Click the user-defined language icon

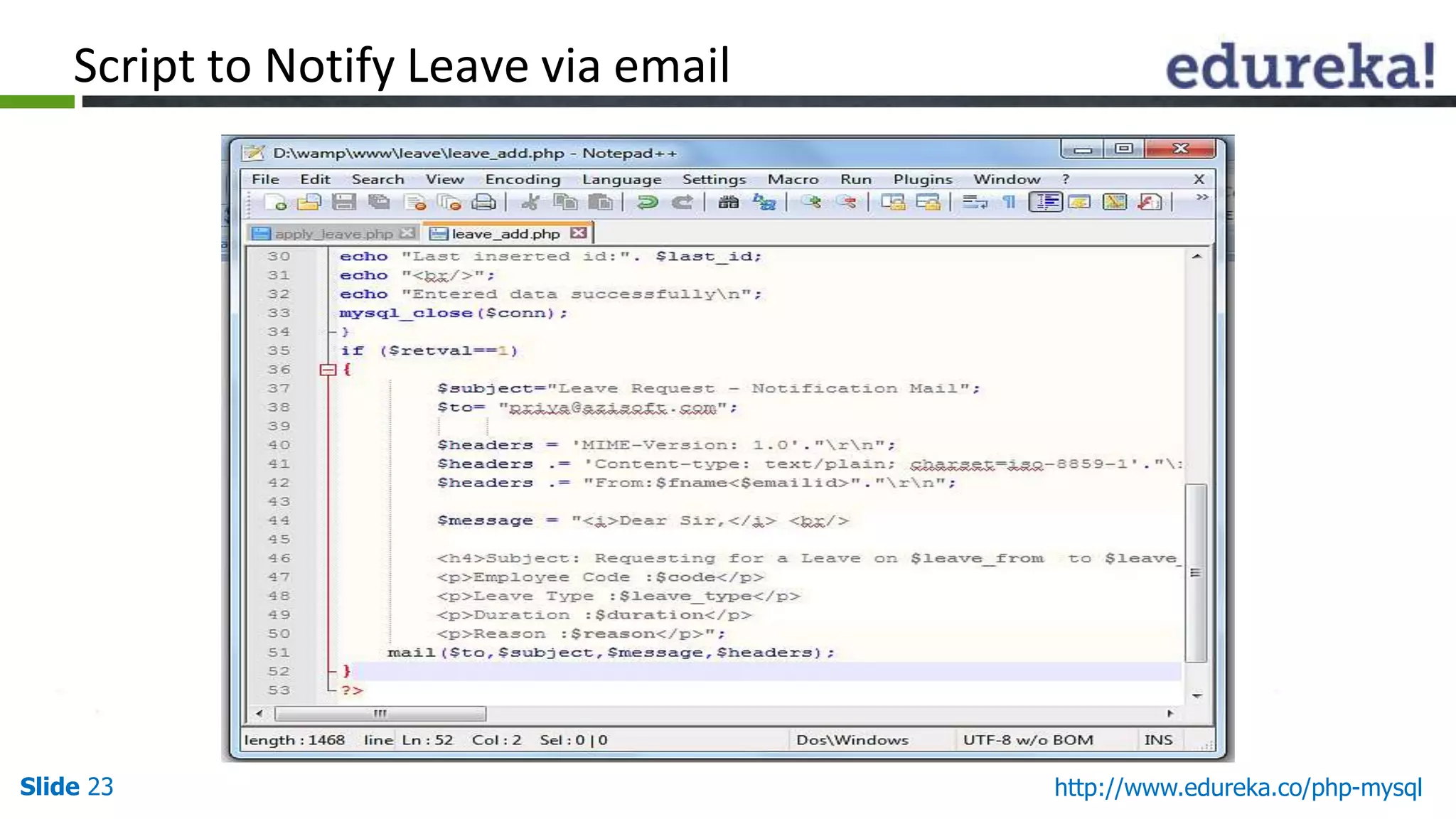tap(1079, 203)
